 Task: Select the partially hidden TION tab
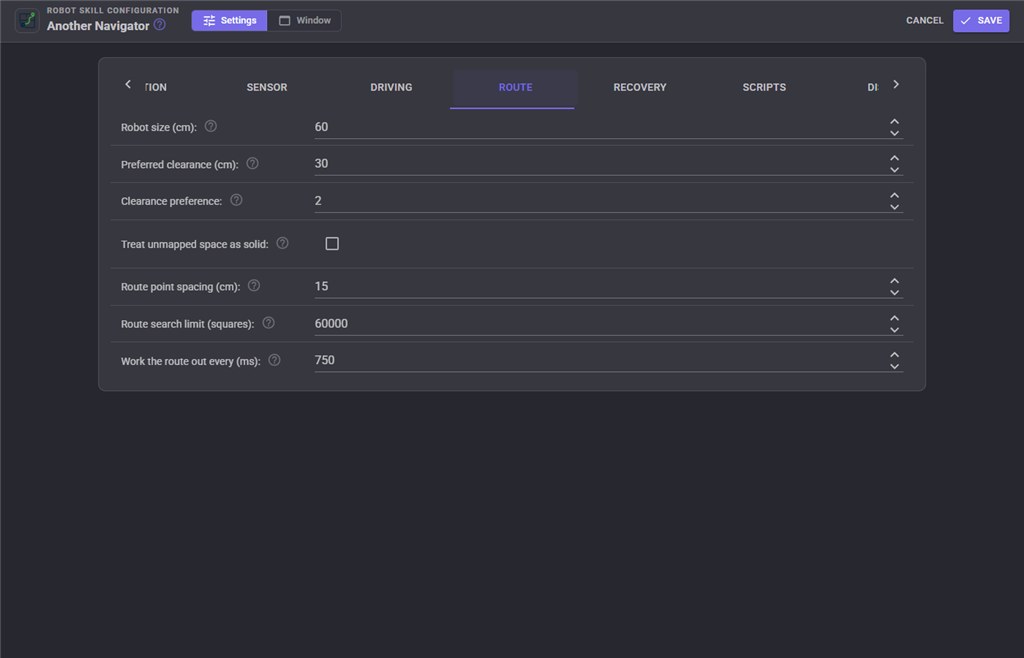(156, 87)
